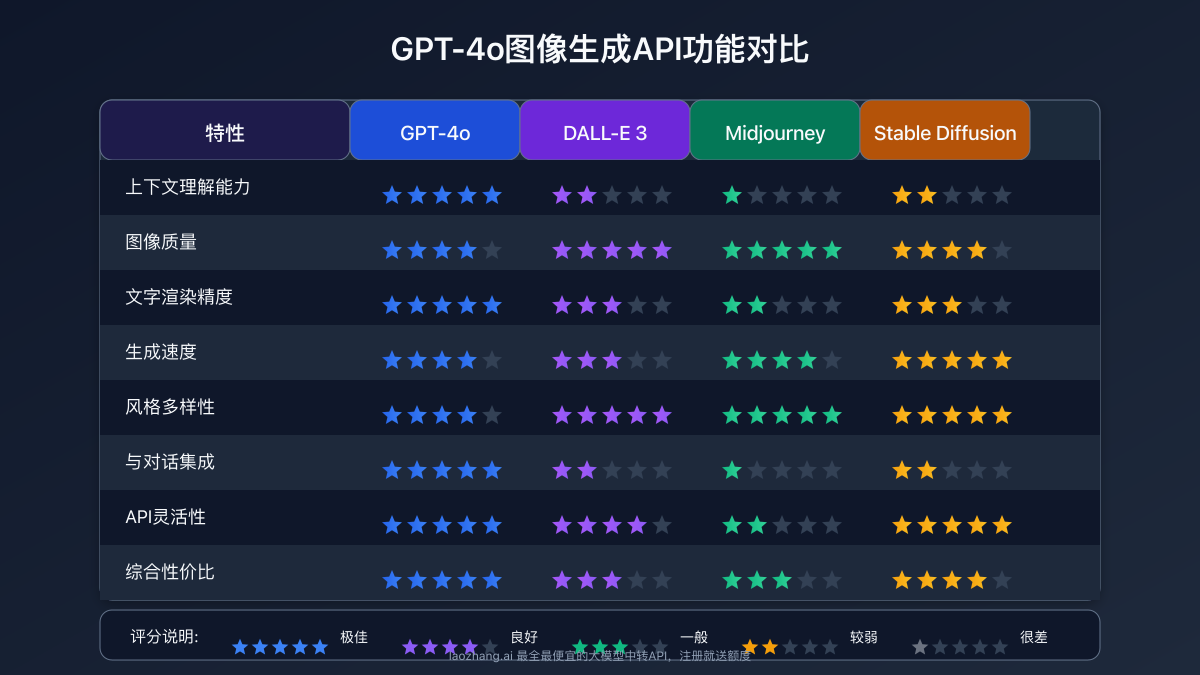Click Stable Diffusion star rating for 上下文理解能力
This screenshot has height=675, width=1200.
[952, 195]
